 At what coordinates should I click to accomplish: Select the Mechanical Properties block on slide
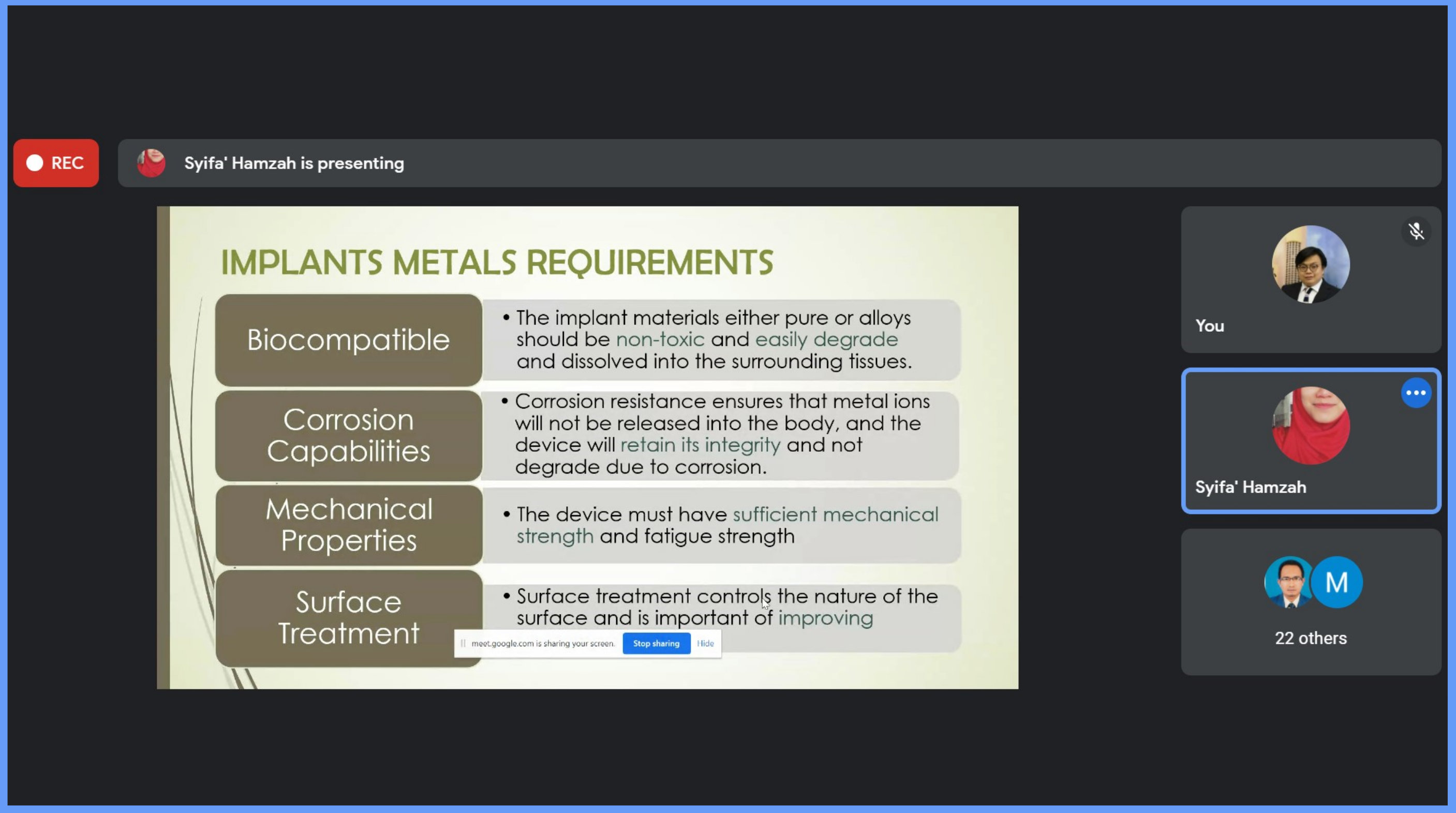tap(348, 525)
